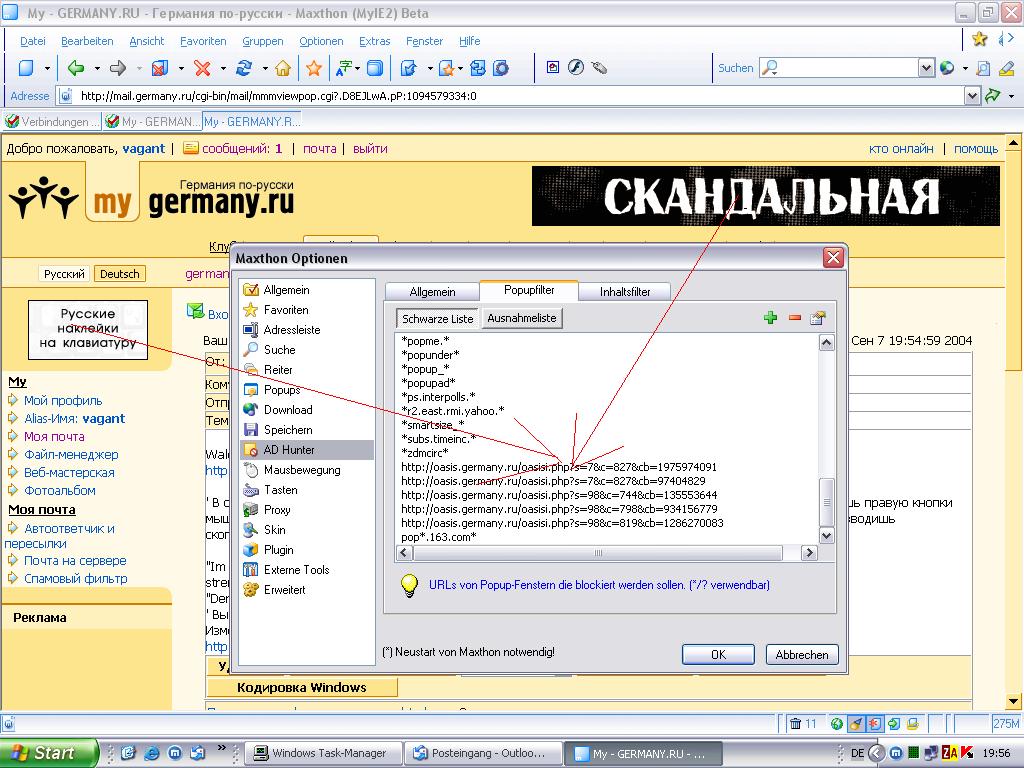Click the Posteingang - Outlook taskbar button

click(483, 754)
